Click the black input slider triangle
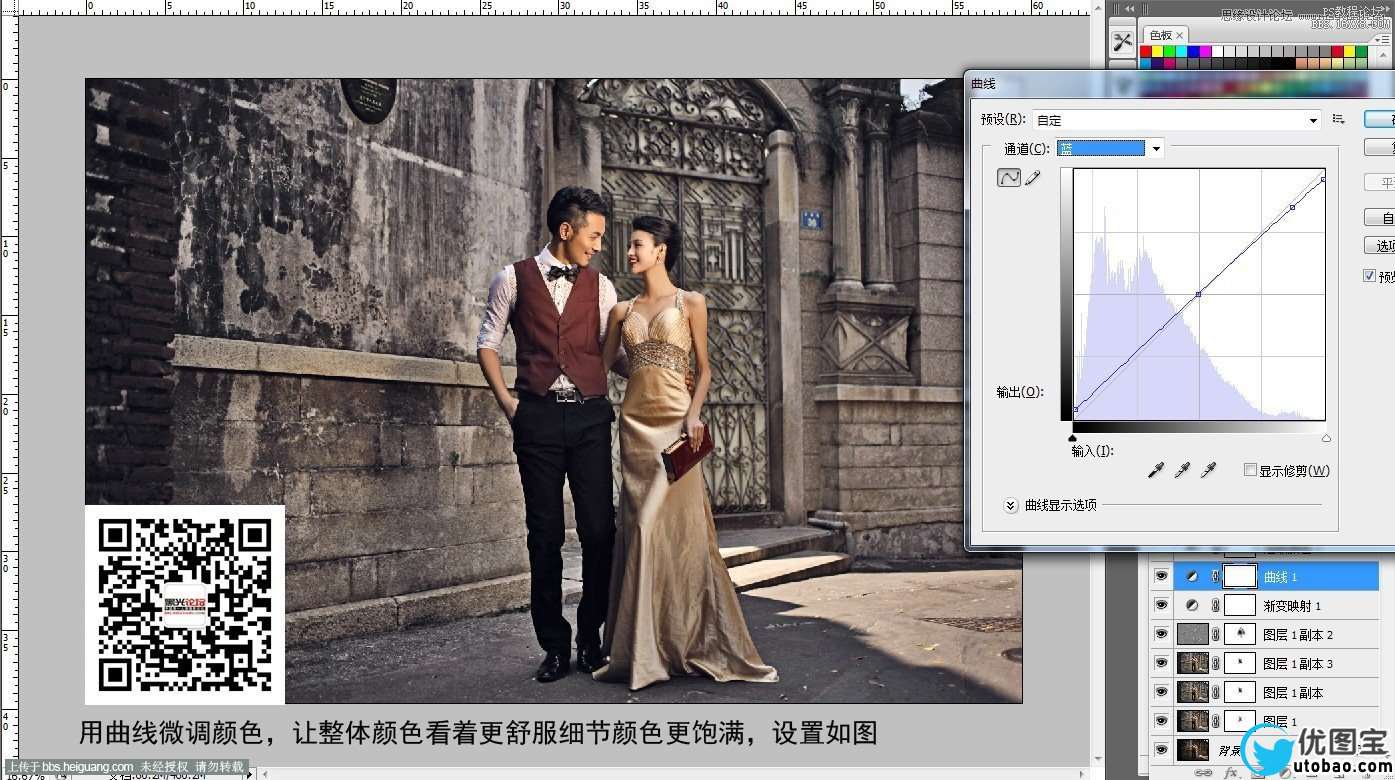 [x=1073, y=438]
